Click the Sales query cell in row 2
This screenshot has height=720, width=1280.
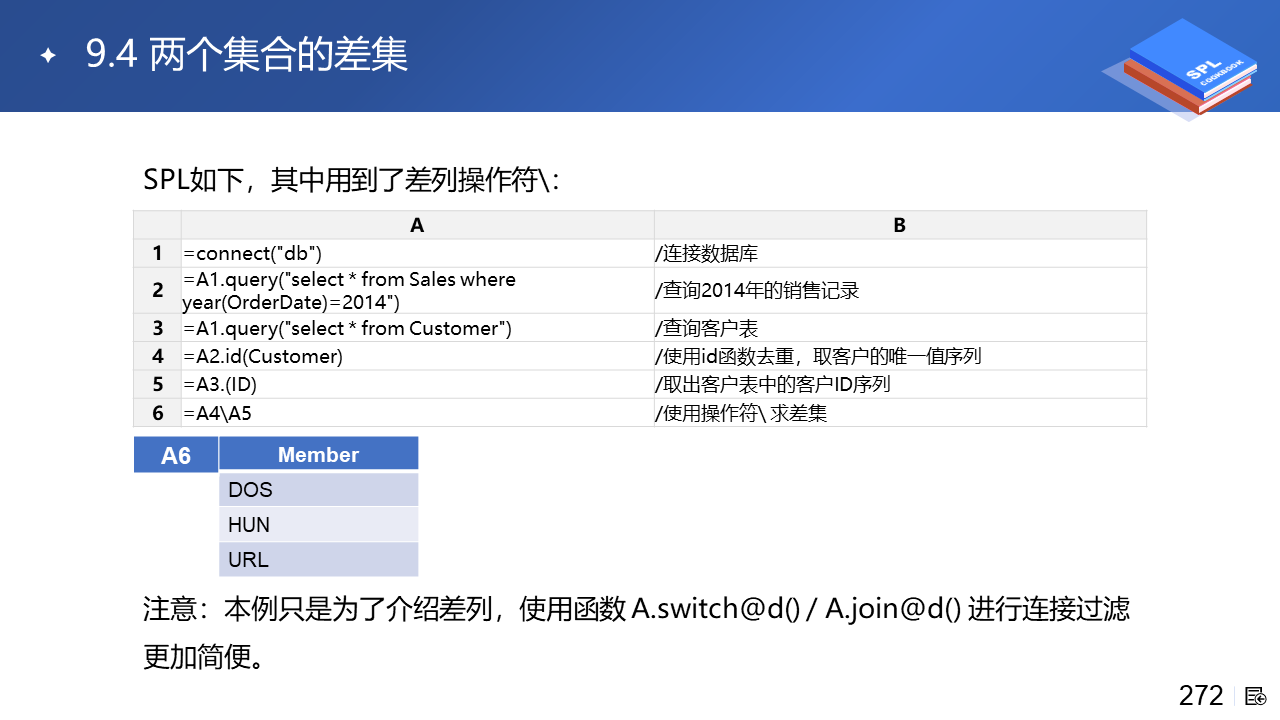tap(417, 291)
